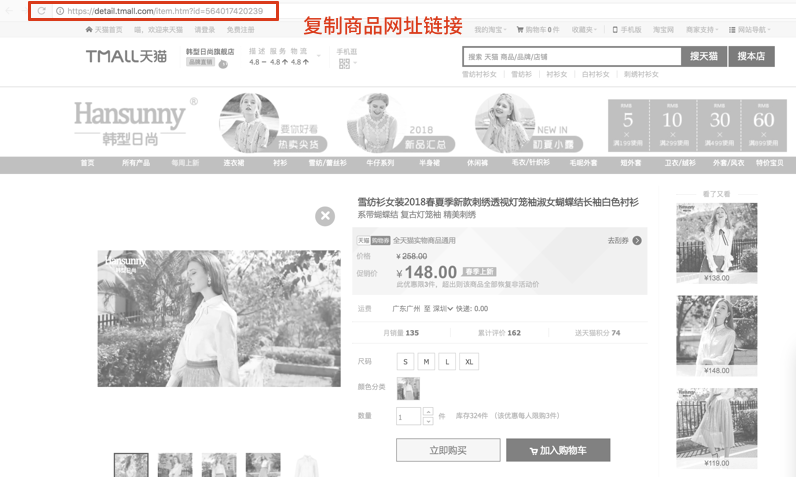The width and height of the screenshot is (796, 477).
Task: Expand the 我的淘宝 dropdown
Action: (x=490, y=29)
